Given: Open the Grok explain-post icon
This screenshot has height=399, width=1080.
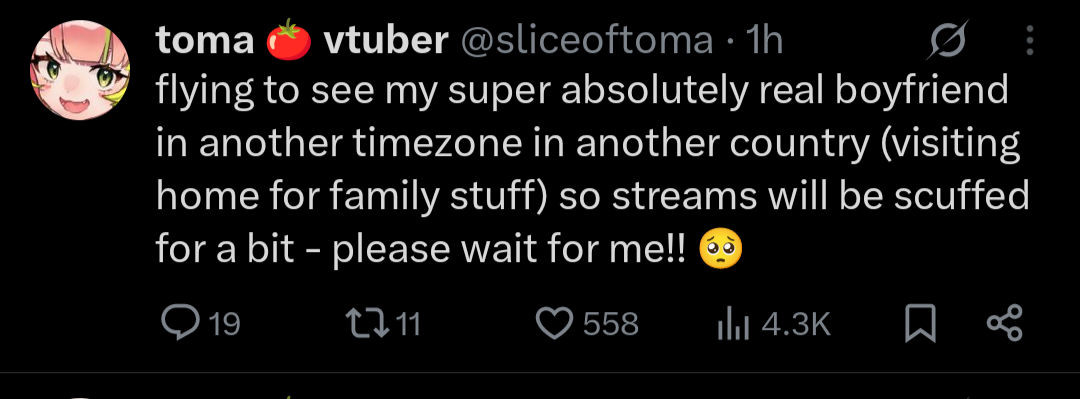Looking at the screenshot, I should pos(948,42).
